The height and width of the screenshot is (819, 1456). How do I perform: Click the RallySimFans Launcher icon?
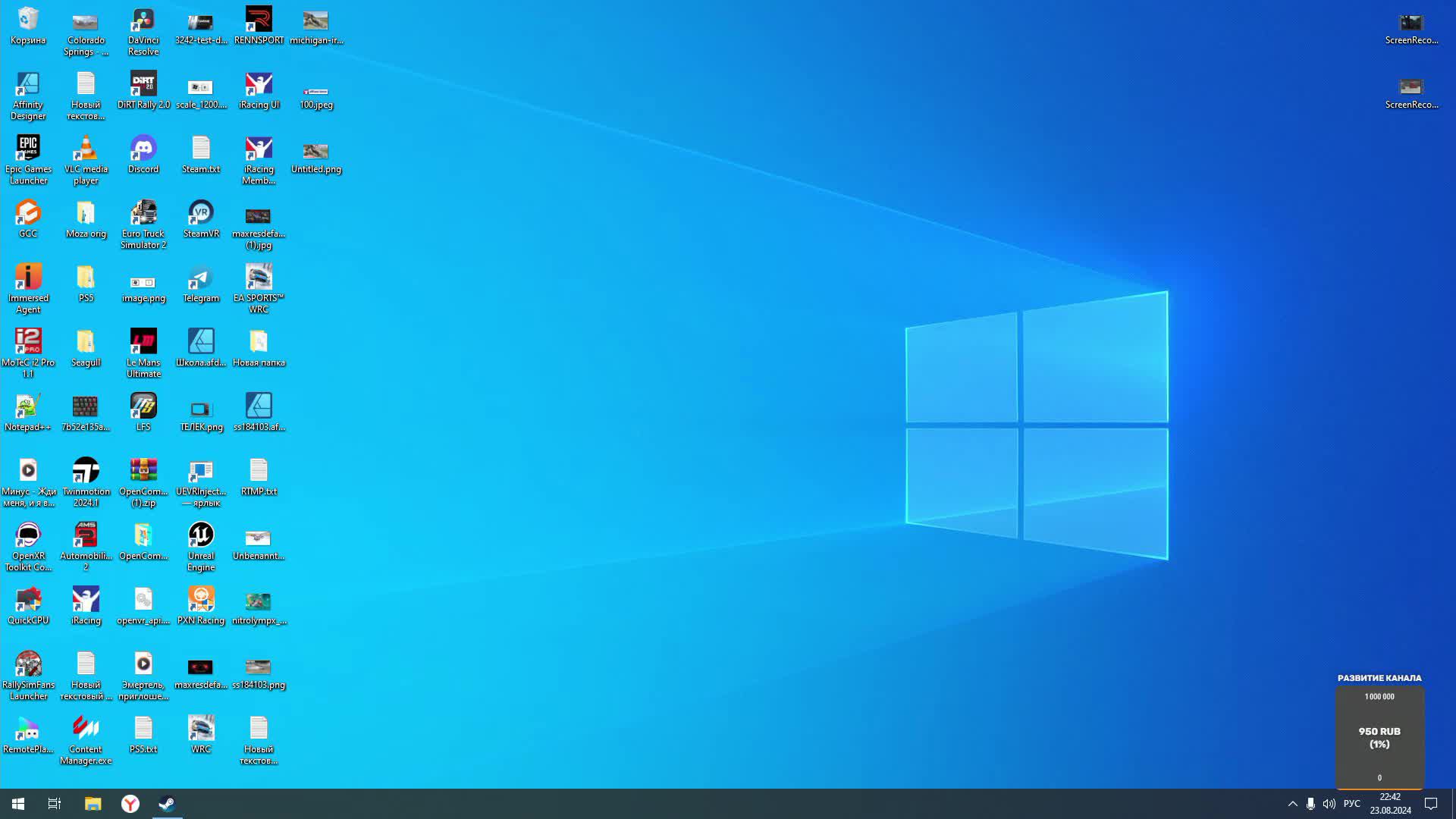[x=28, y=676]
